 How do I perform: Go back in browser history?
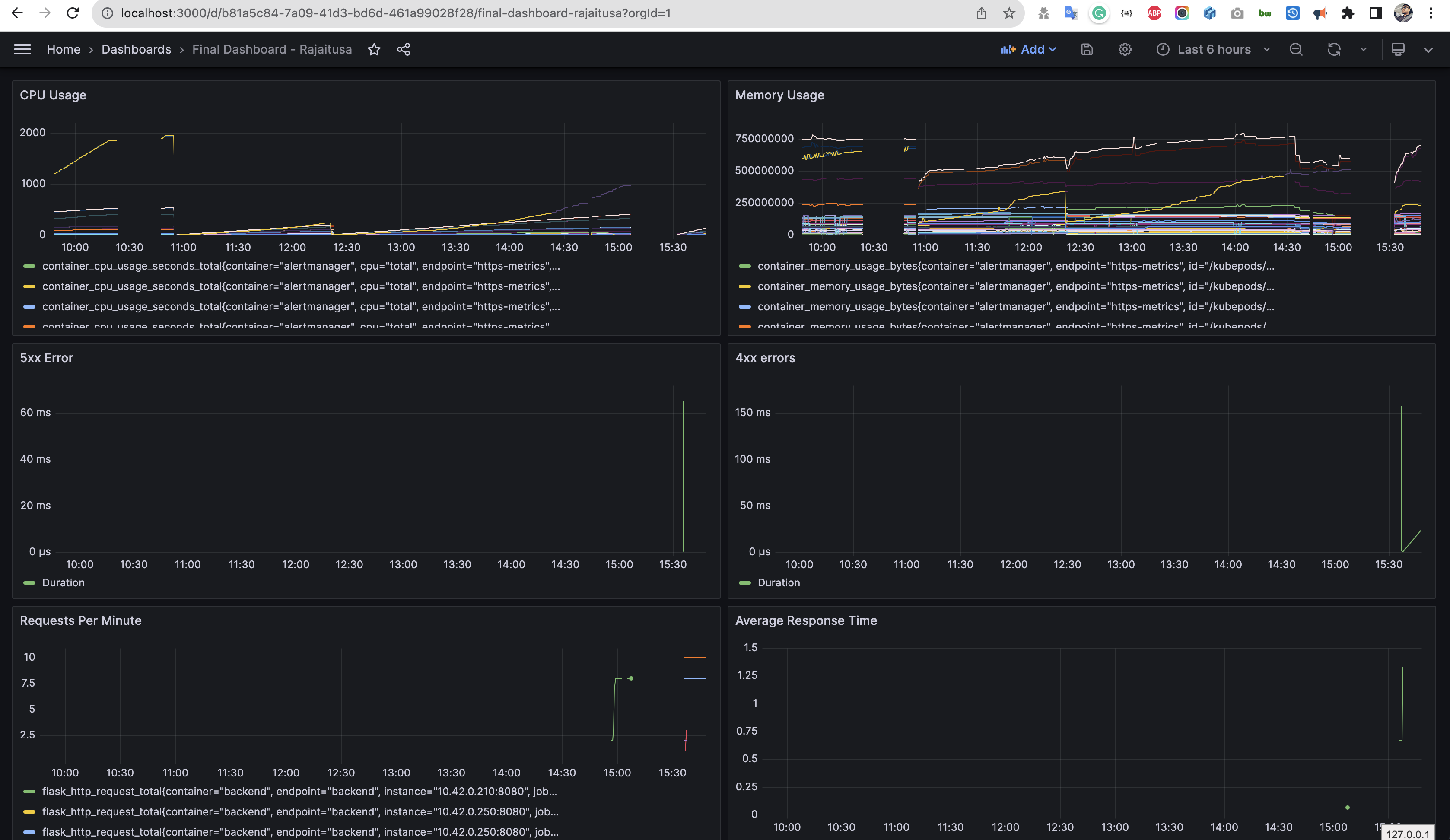[17, 13]
